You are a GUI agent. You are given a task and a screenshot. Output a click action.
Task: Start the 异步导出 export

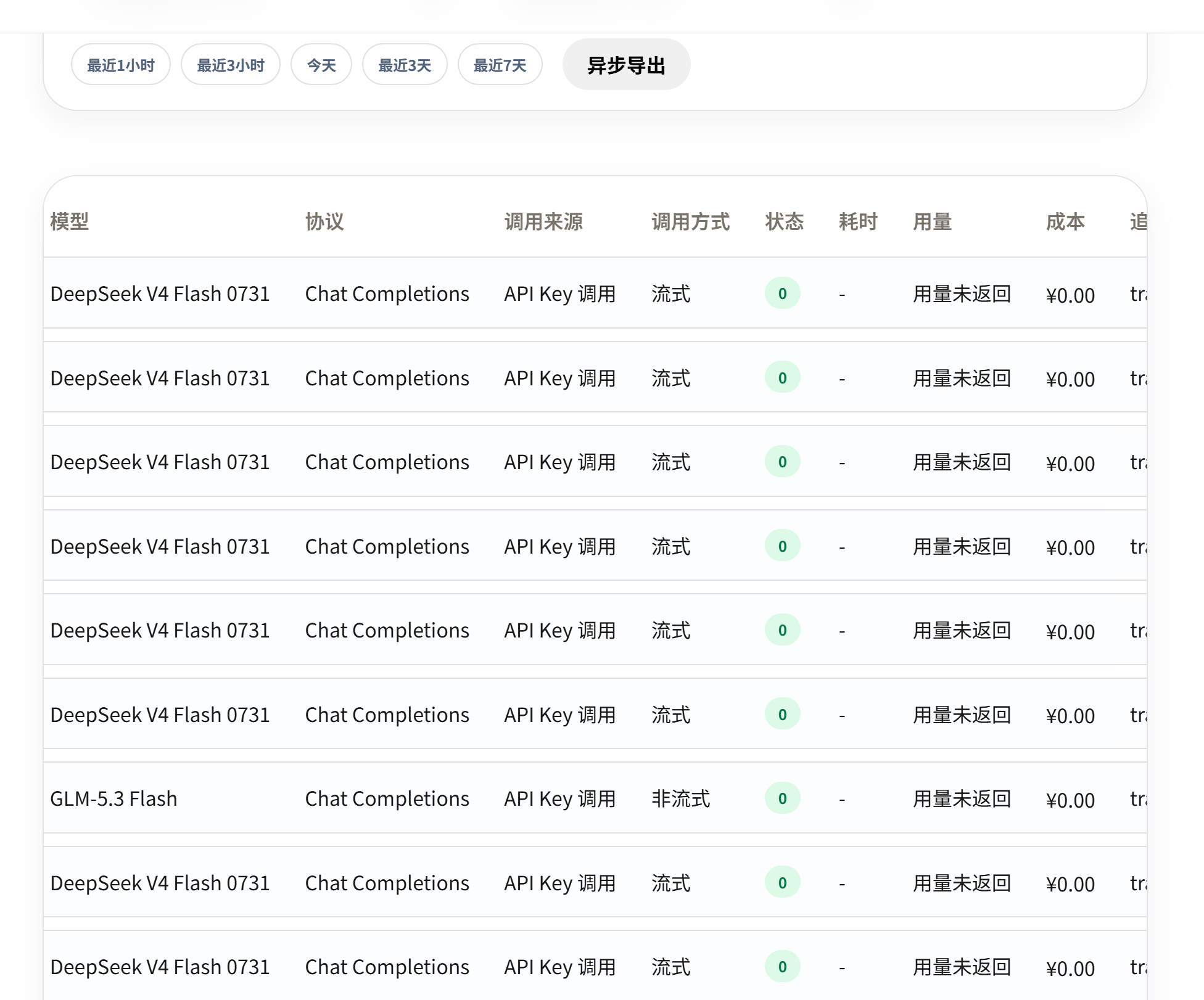626,65
